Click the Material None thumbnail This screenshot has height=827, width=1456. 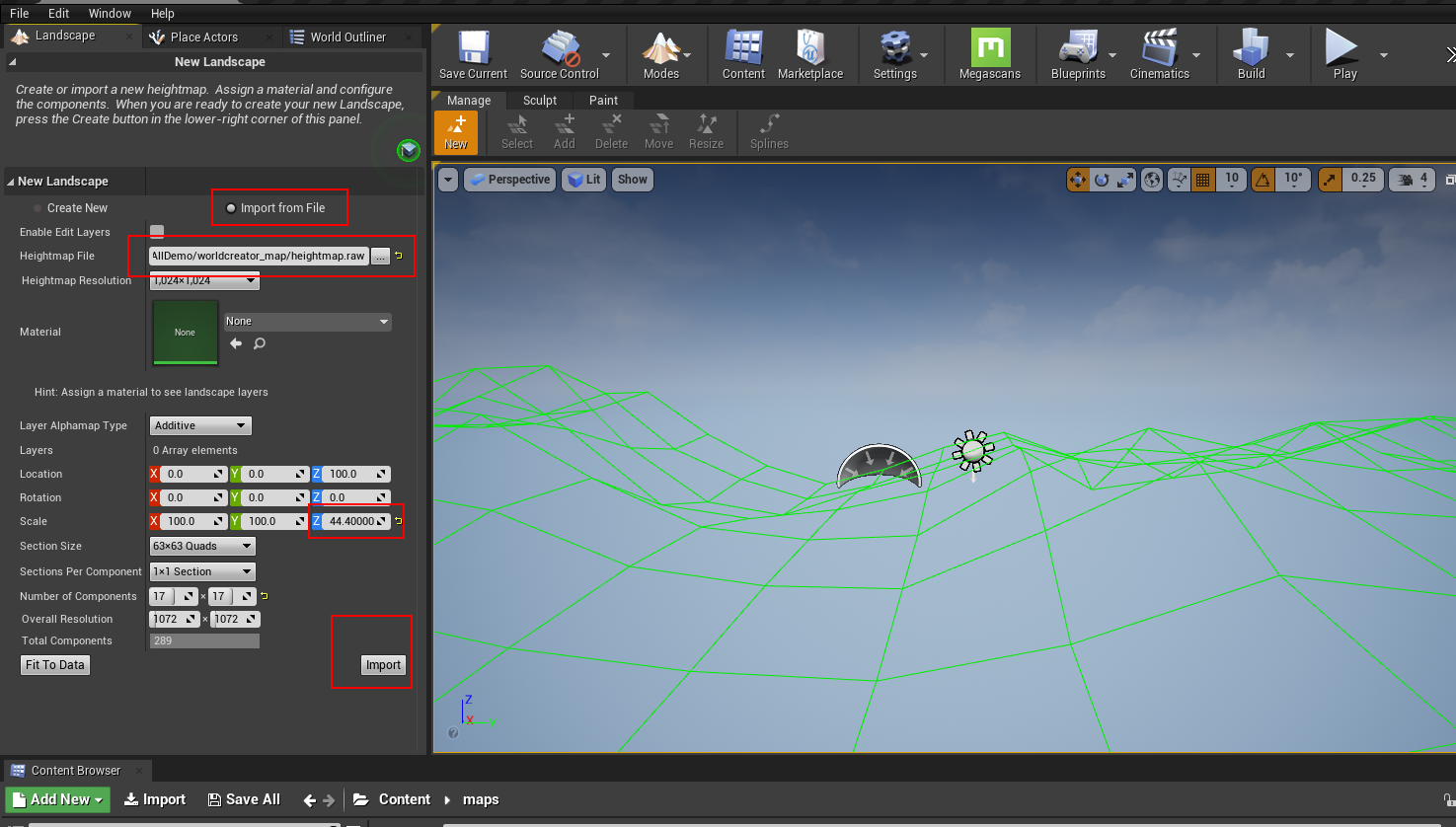point(186,333)
